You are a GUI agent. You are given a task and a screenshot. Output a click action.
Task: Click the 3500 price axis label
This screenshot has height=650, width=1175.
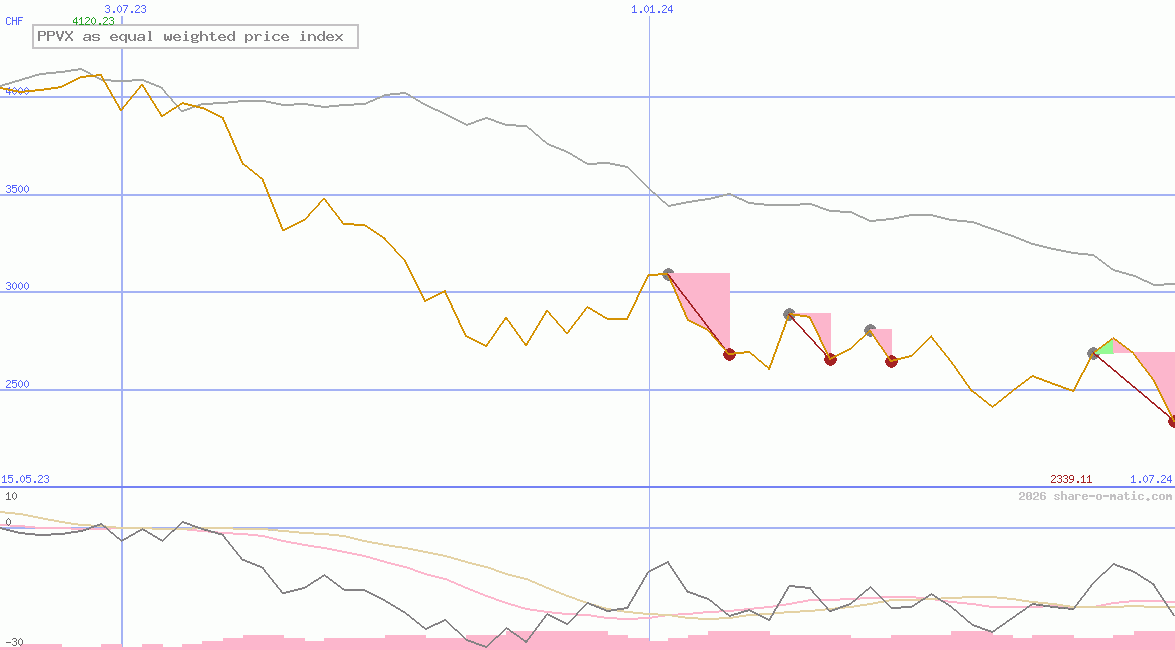click(x=17, y=189)
